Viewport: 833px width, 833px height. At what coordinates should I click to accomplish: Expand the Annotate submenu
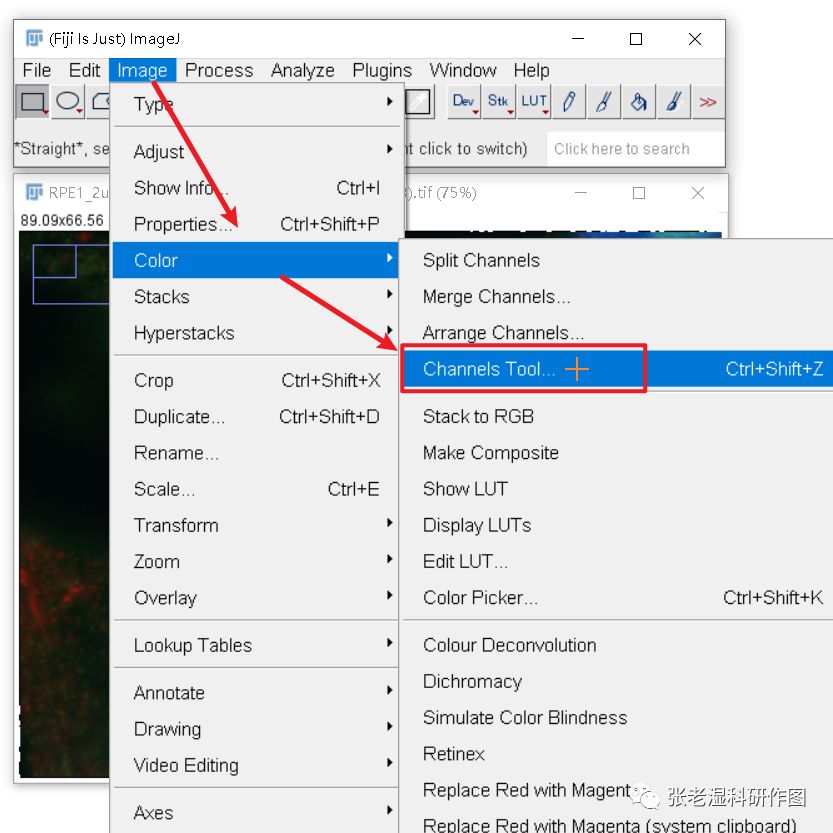(256, 692)
